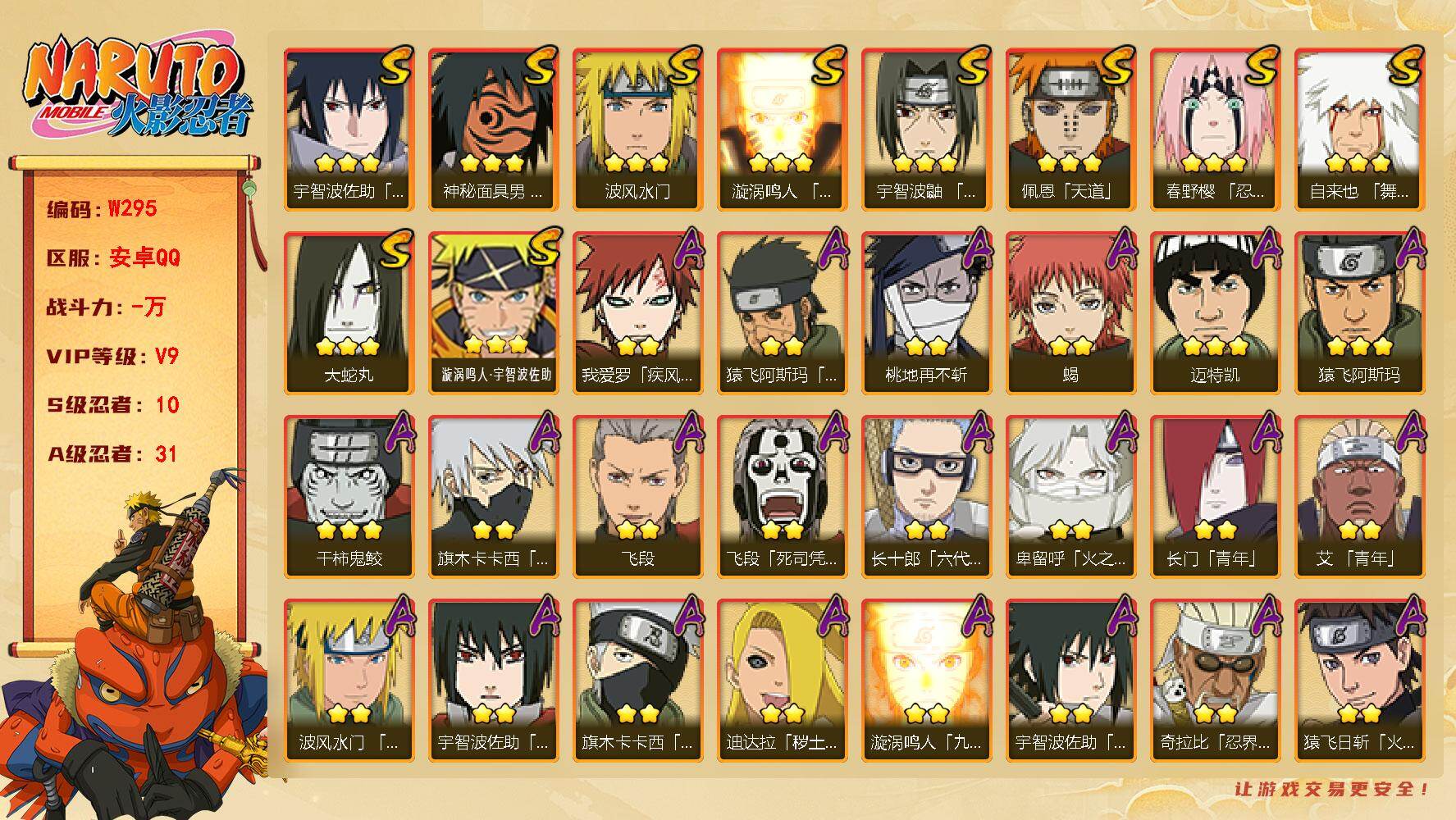Image resolution: width=1456 pixels, height=820 pixels.
Task: Click the Naruto Mobile 火影忍者 logo
Action: click(135, 89)
